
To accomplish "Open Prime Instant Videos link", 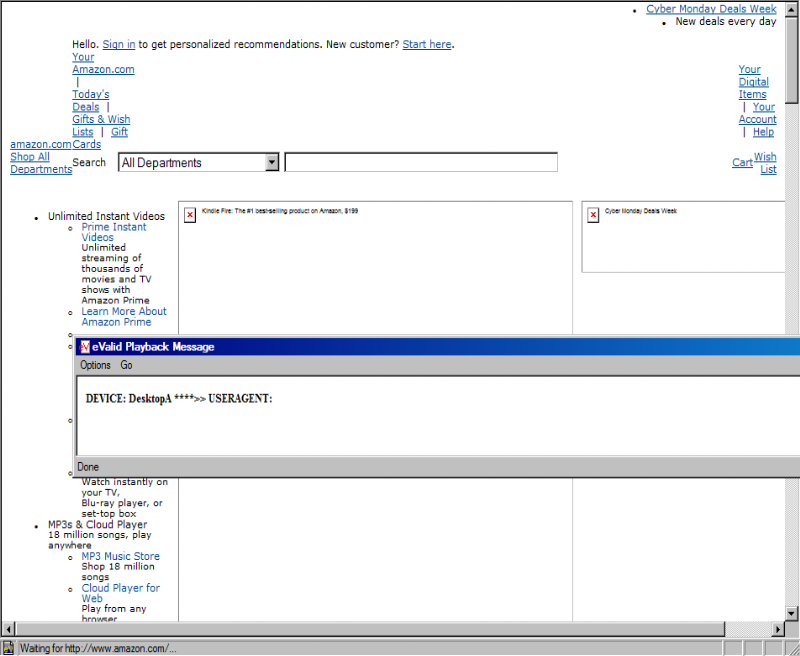I will (x=114, y=232).
